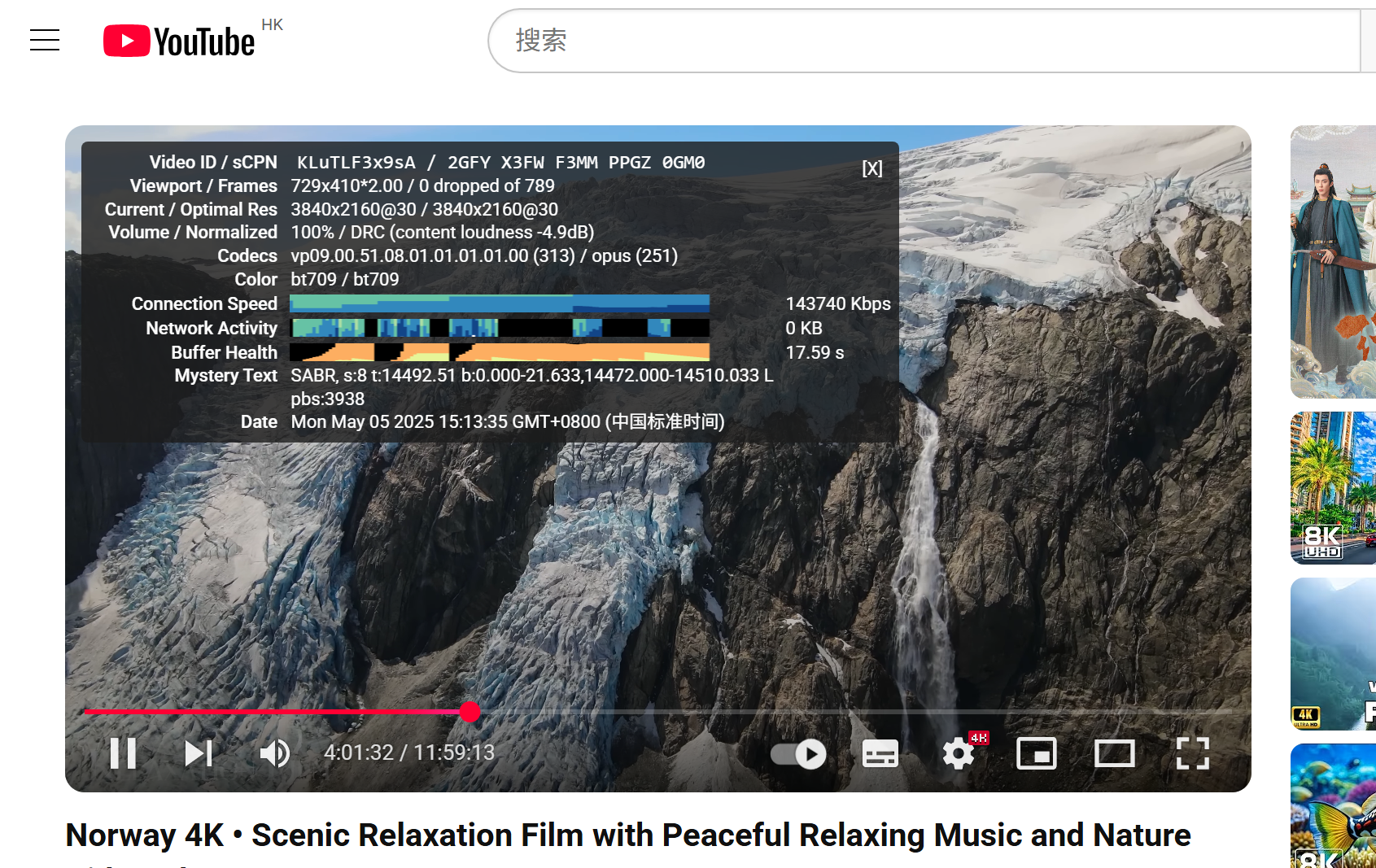Seek using the red scrubber handle
The height and width of the screenshot is (868, 1376).
[x=470, y=712]
